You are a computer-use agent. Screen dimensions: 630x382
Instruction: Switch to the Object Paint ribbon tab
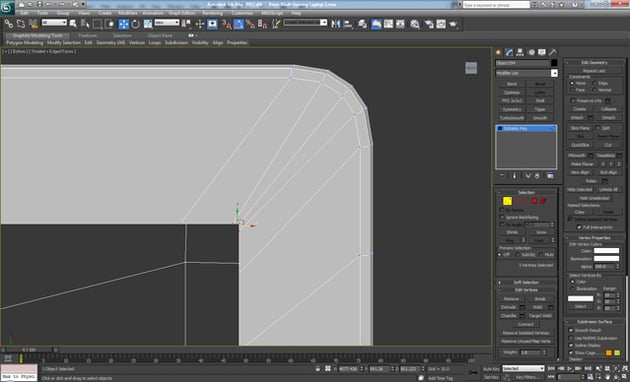pos(160,35)
